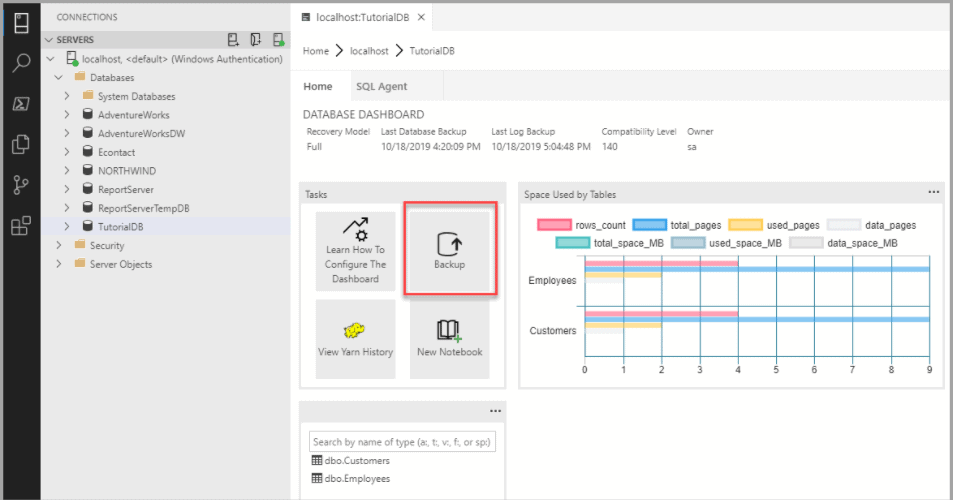Expand the System Databases folder
This screenshot has height=500, width=959.
[x=67, y=96]
